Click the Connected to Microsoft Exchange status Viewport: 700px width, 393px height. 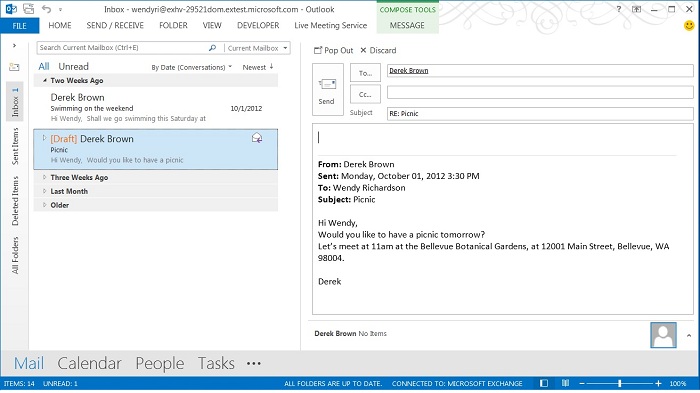(x=457, y=384)
